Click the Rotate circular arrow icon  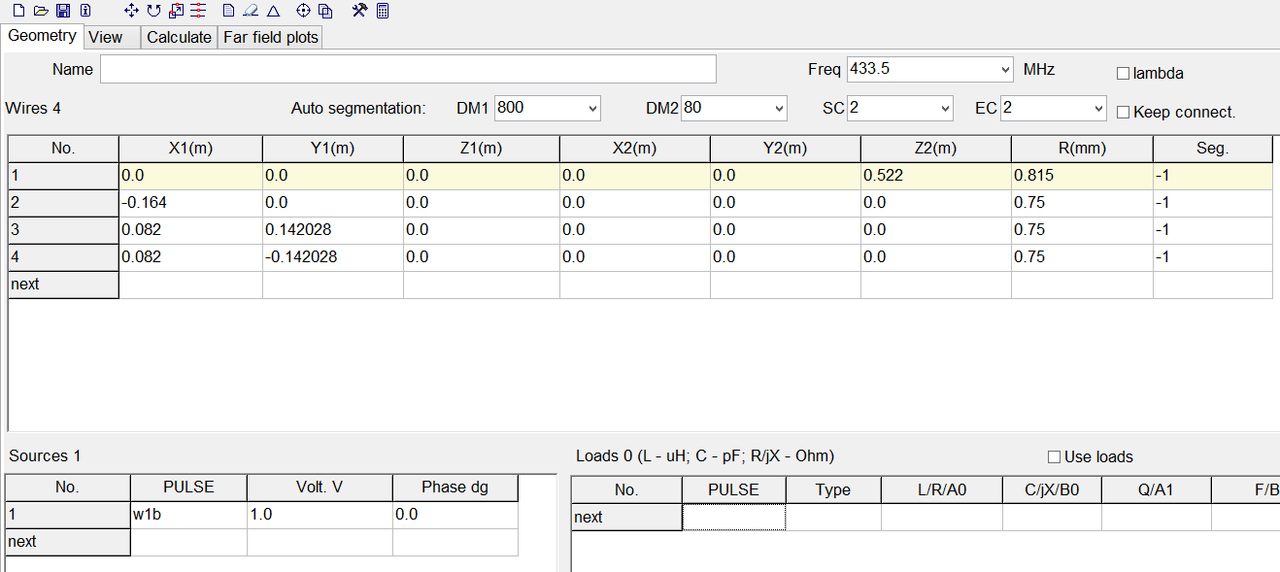point(153,11)
